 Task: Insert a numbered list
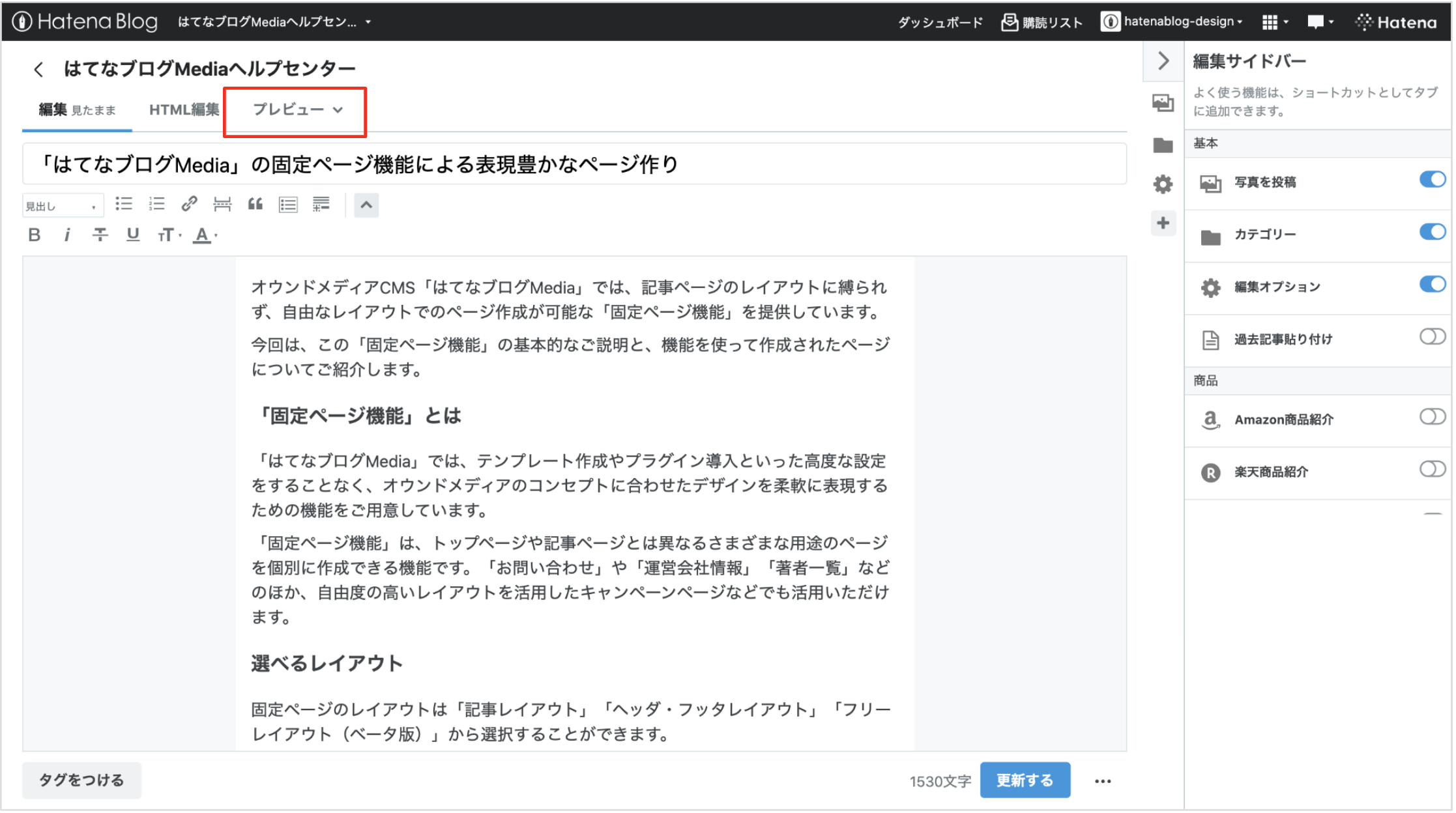point(156,205)
